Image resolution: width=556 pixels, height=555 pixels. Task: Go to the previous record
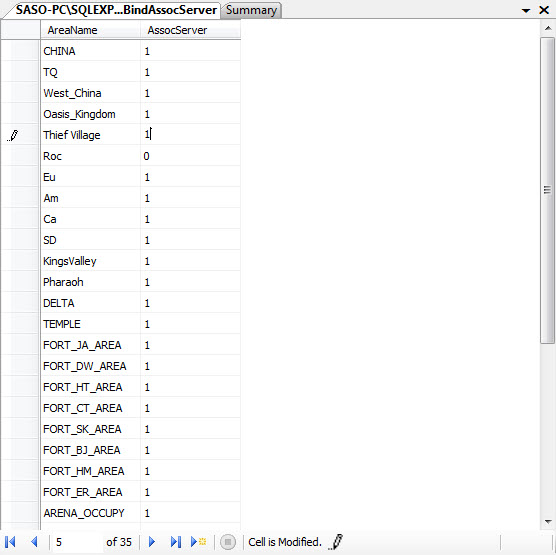point(34,542)
